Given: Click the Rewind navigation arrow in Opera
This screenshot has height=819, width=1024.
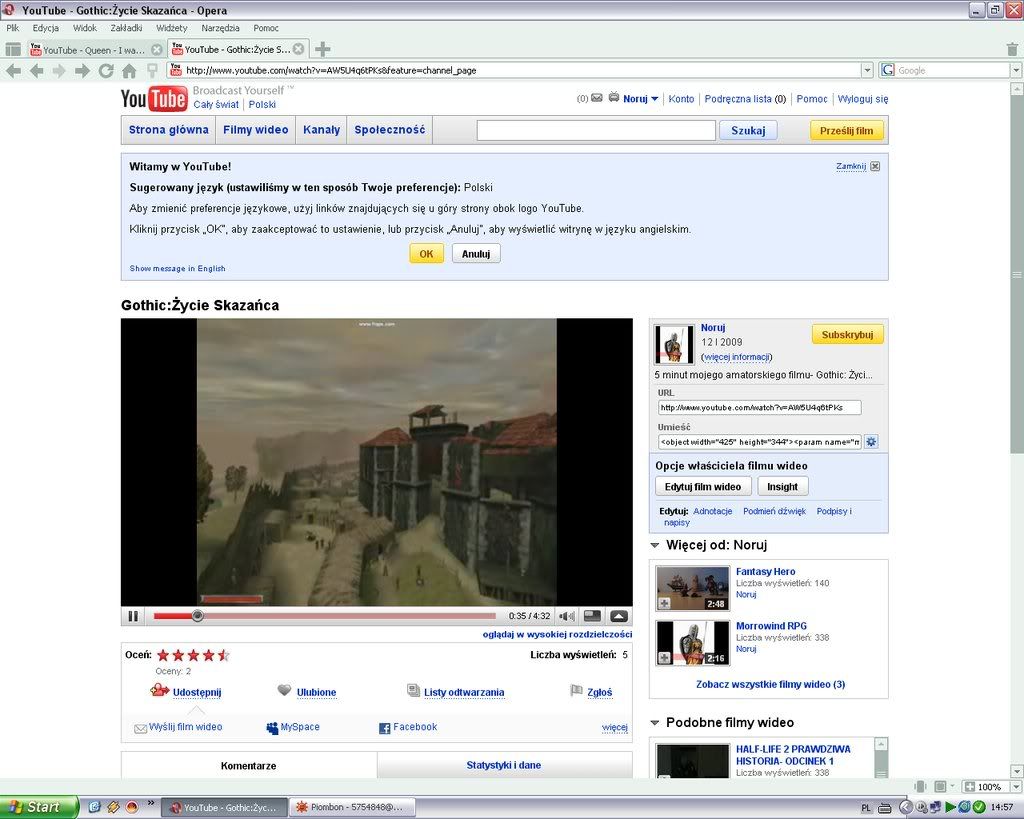Looking at the screenshot, I should point(13,71).
